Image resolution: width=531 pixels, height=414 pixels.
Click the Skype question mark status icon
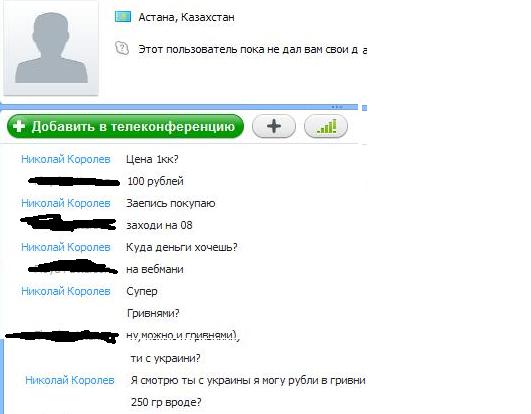122,49
